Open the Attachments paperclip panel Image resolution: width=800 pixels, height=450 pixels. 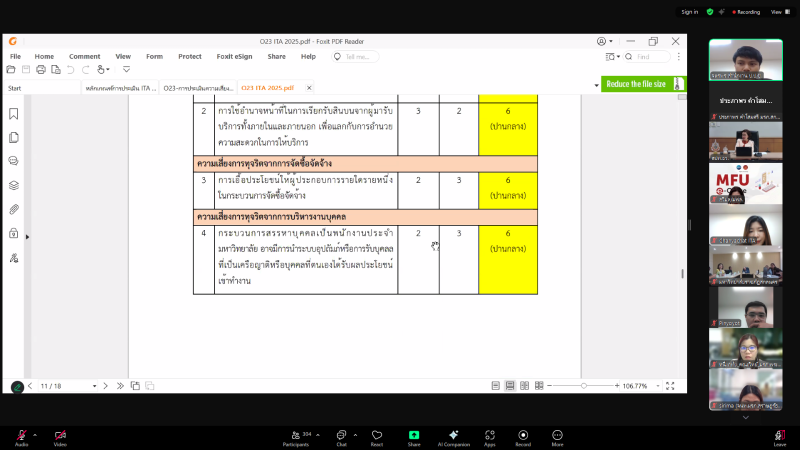point(14,209)
